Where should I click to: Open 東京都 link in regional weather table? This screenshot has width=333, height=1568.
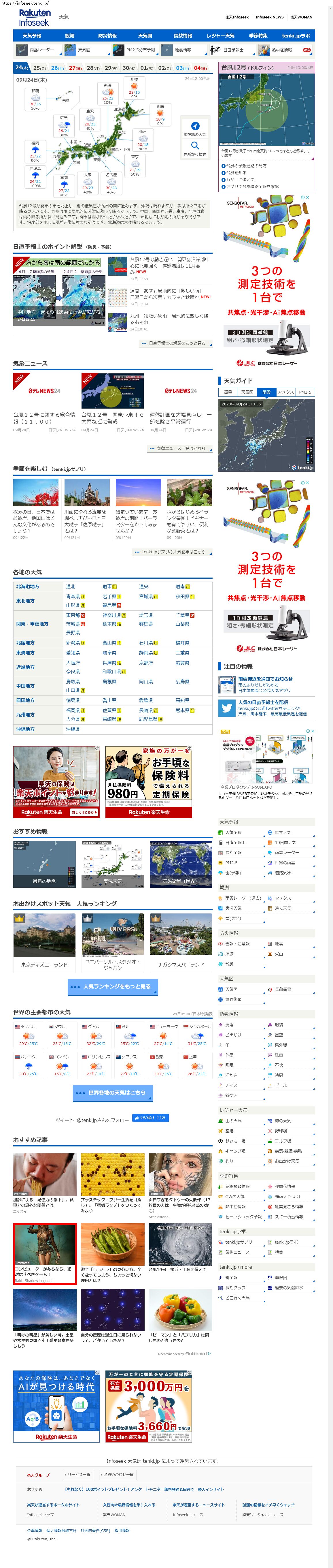pyautogui.click(x=73, y=615)
